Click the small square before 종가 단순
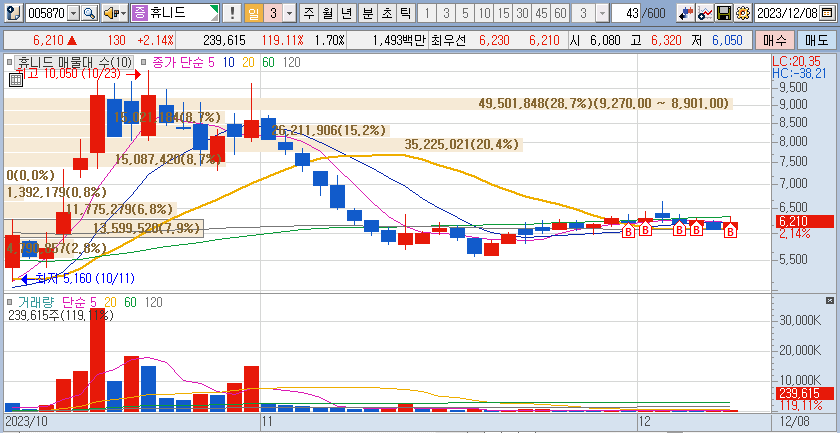 point(144,62)
